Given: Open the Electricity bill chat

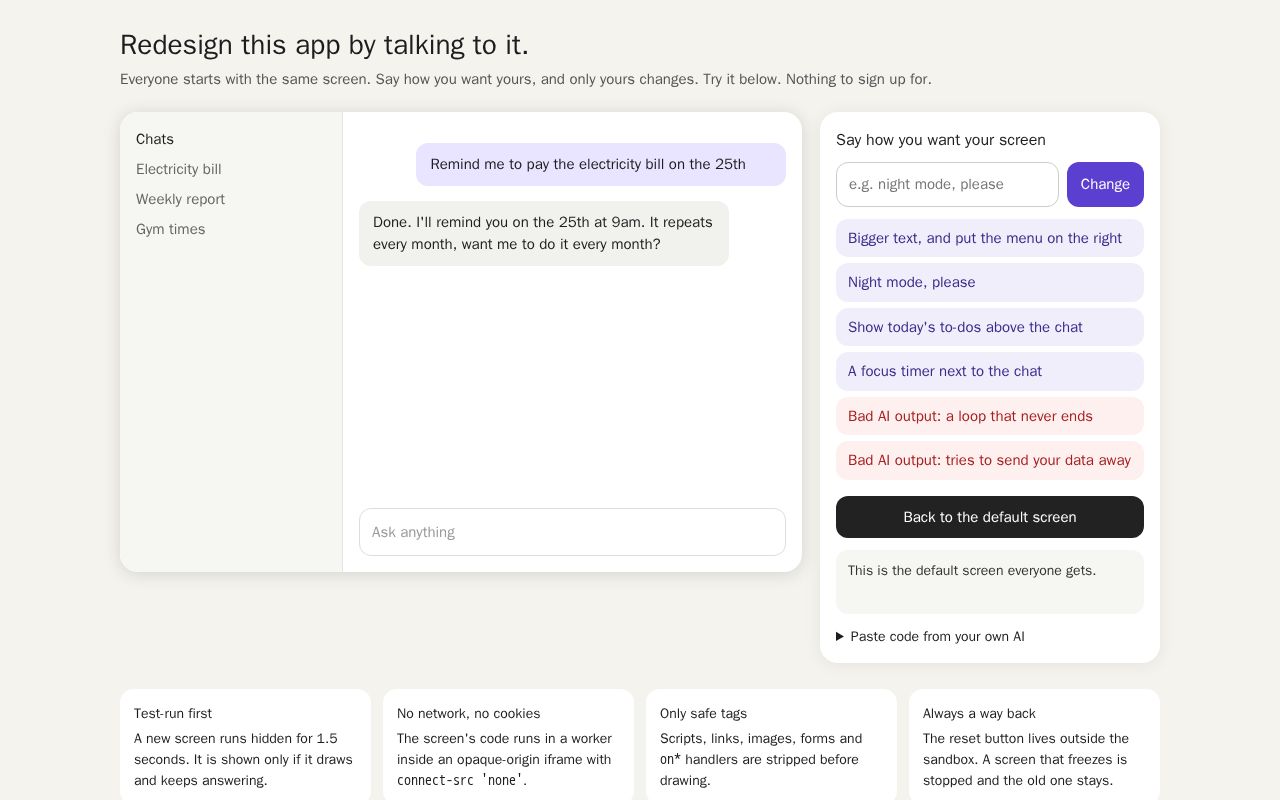Looking at the screenshot, I should (x=179, y=169).
